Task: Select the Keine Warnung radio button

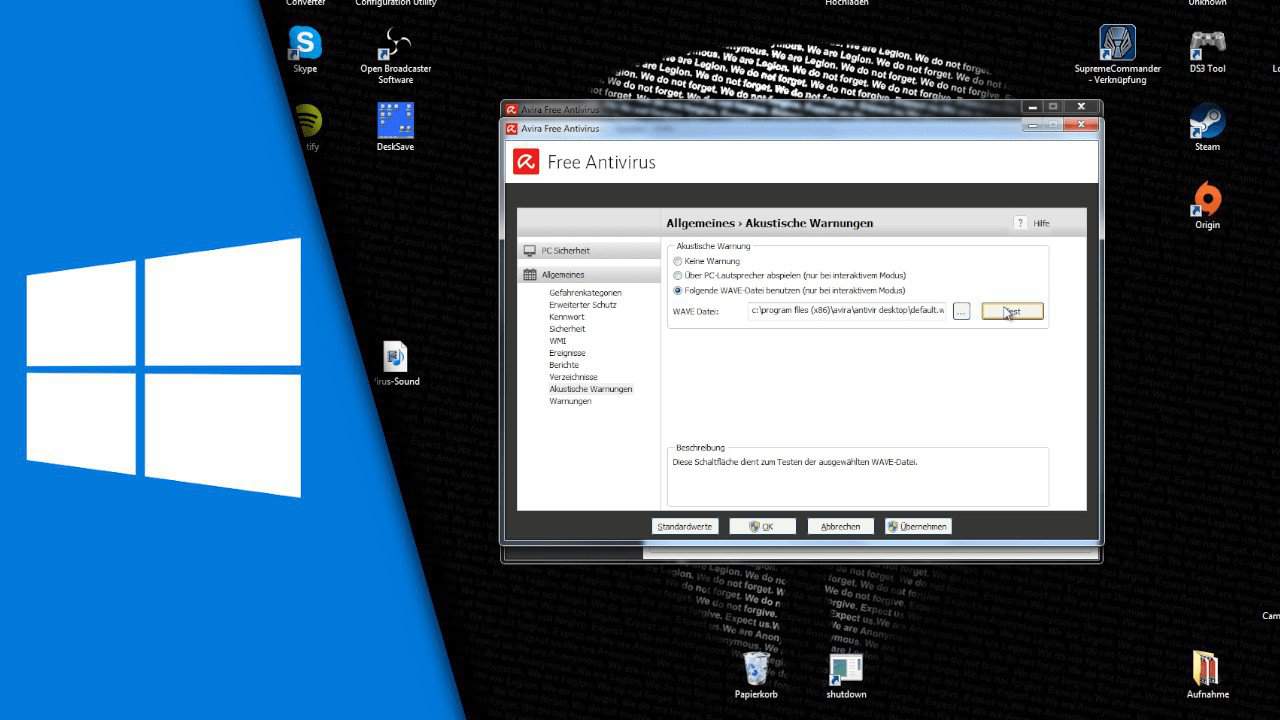Action: pyautogui.click(x=678, y=261)
